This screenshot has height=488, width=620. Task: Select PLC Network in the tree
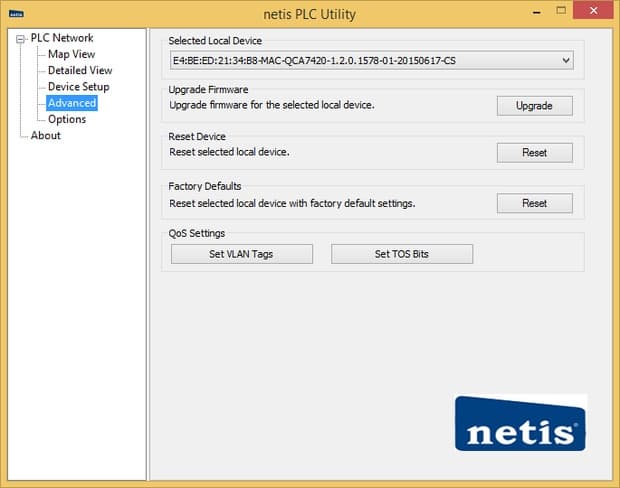(x=62, y=38)
